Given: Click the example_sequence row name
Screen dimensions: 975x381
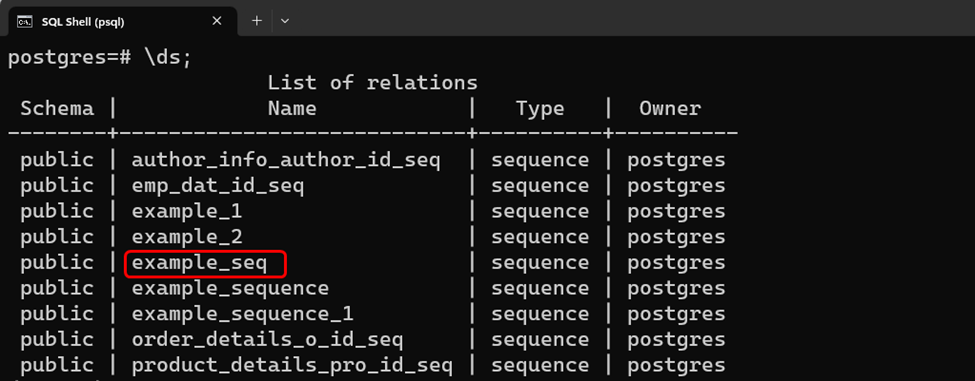Looking at the screenshot, I should point(230,289).
